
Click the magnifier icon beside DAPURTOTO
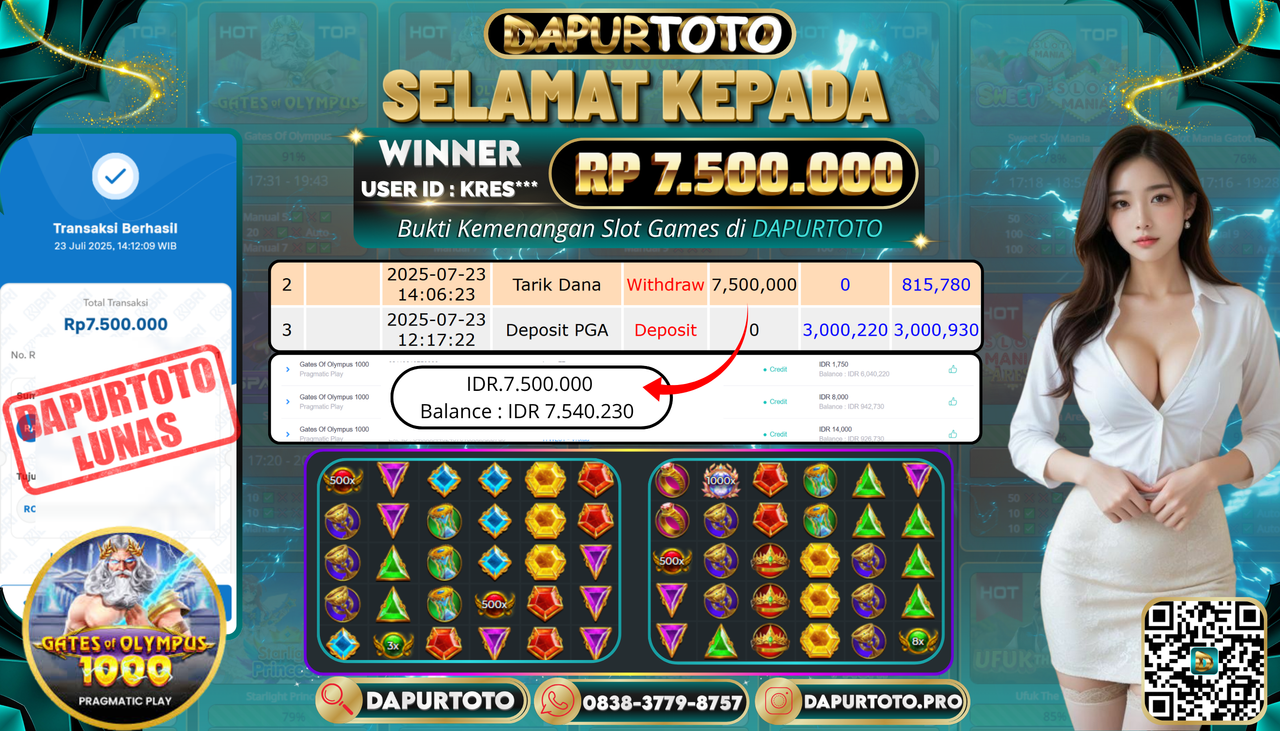(338, 701)
